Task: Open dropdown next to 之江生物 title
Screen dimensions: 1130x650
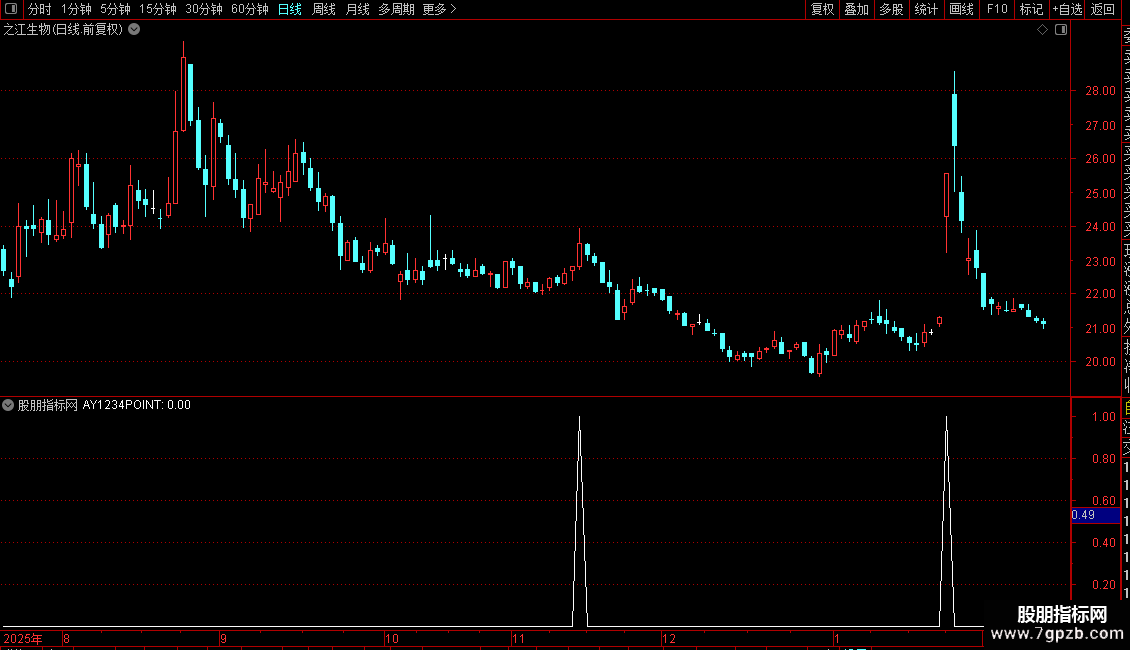Action: click(x=134, y=30)
